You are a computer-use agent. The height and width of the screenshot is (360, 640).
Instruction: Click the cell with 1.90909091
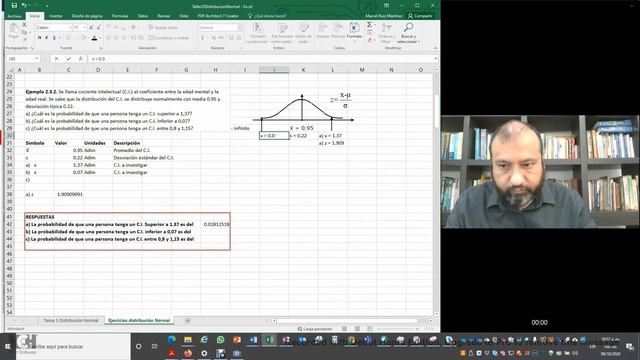coord(69,194)
